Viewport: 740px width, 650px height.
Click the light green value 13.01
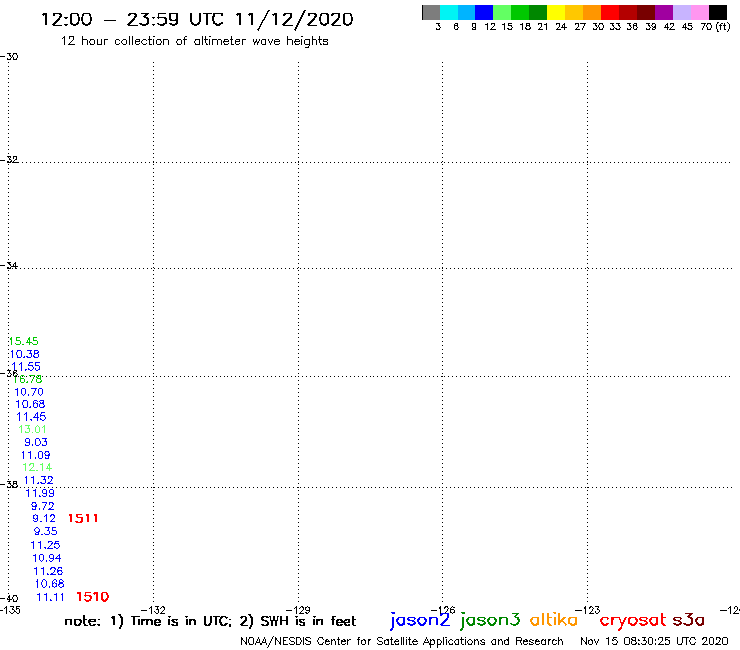point(32,430)
